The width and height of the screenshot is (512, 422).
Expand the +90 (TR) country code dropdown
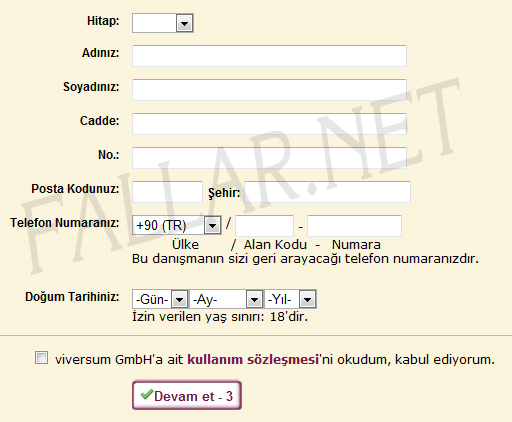click(177, 225)
